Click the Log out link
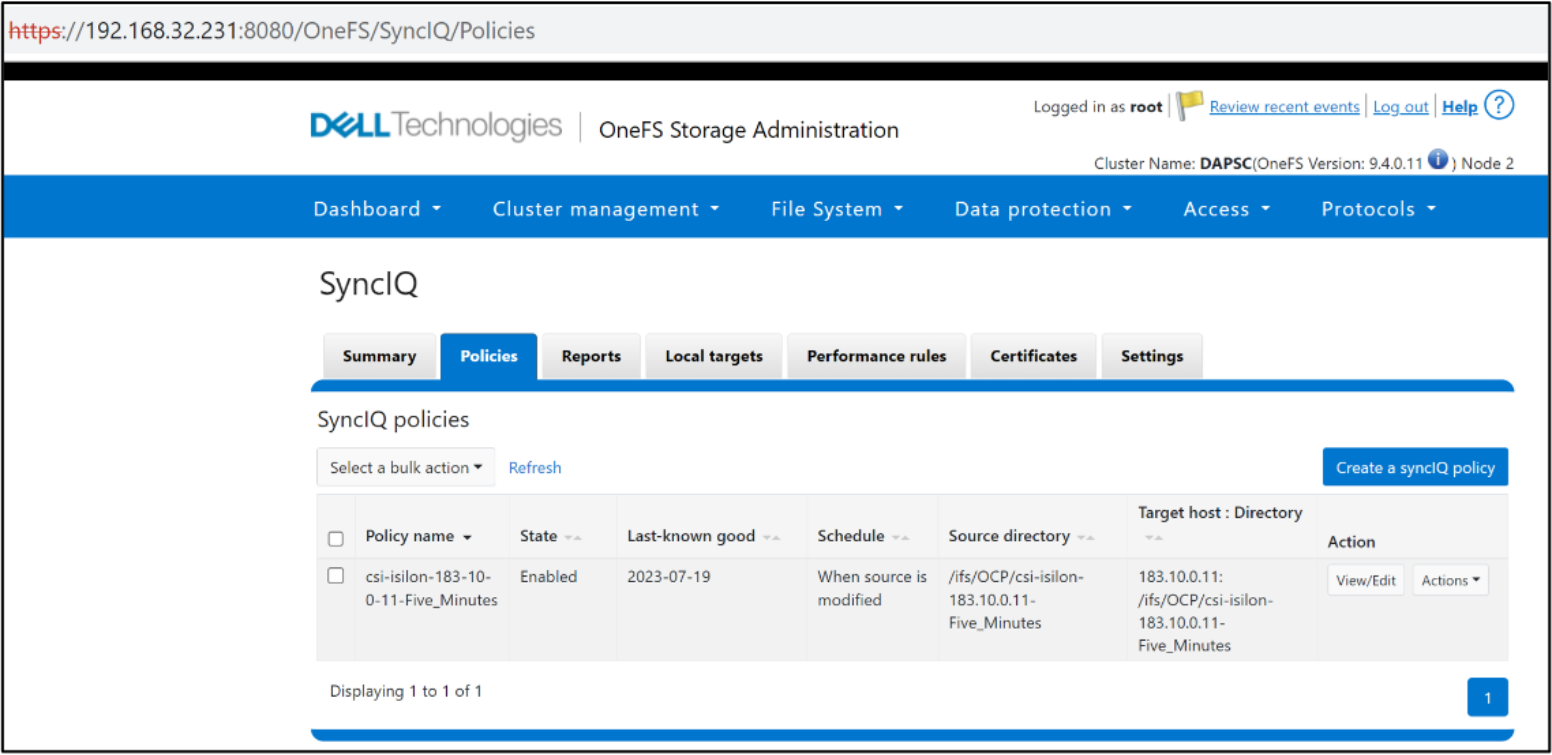This screenshot has height=755, width=1552. 1400,107
